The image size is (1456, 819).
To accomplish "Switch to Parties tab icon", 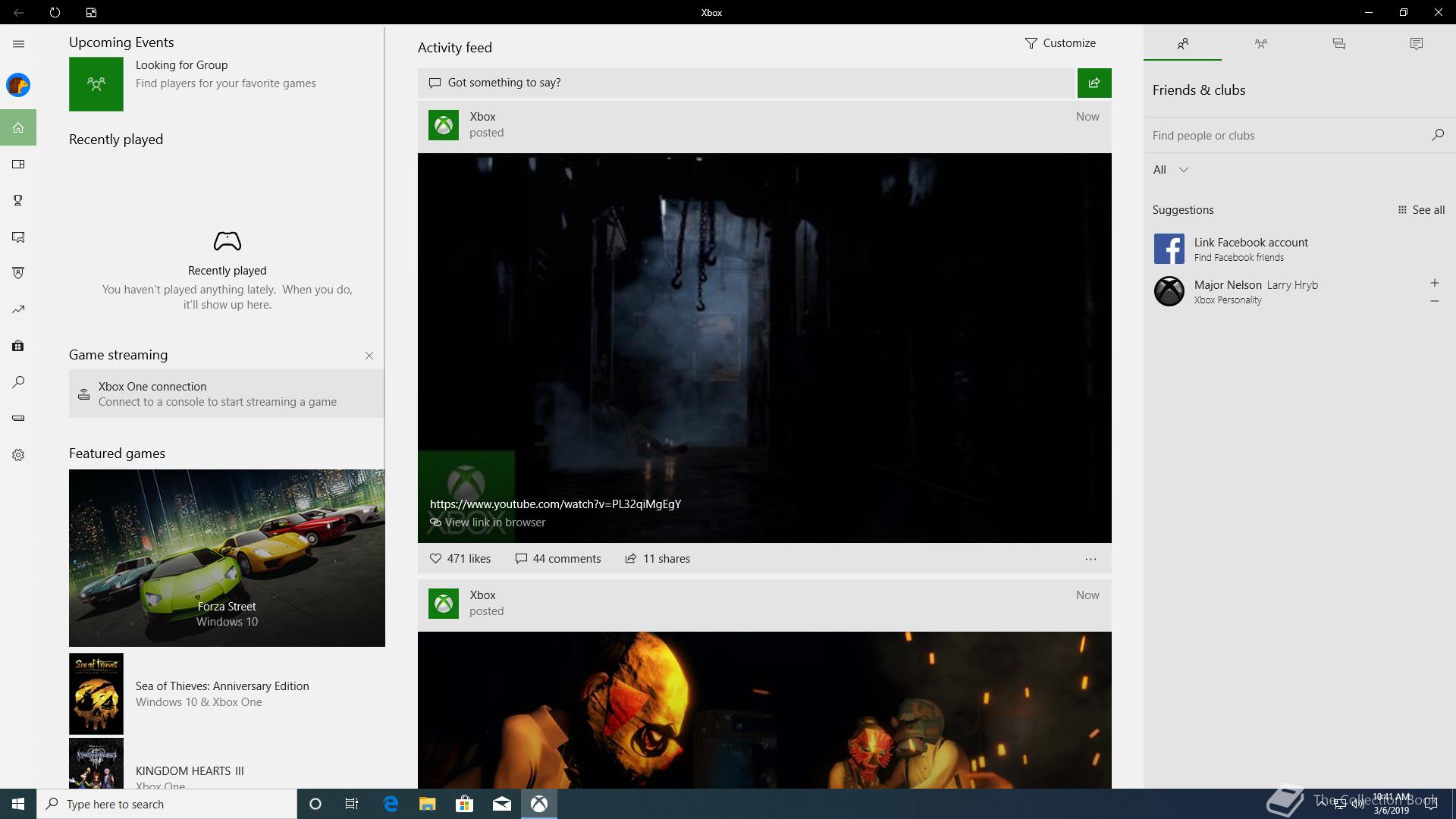I will 1260,44.
